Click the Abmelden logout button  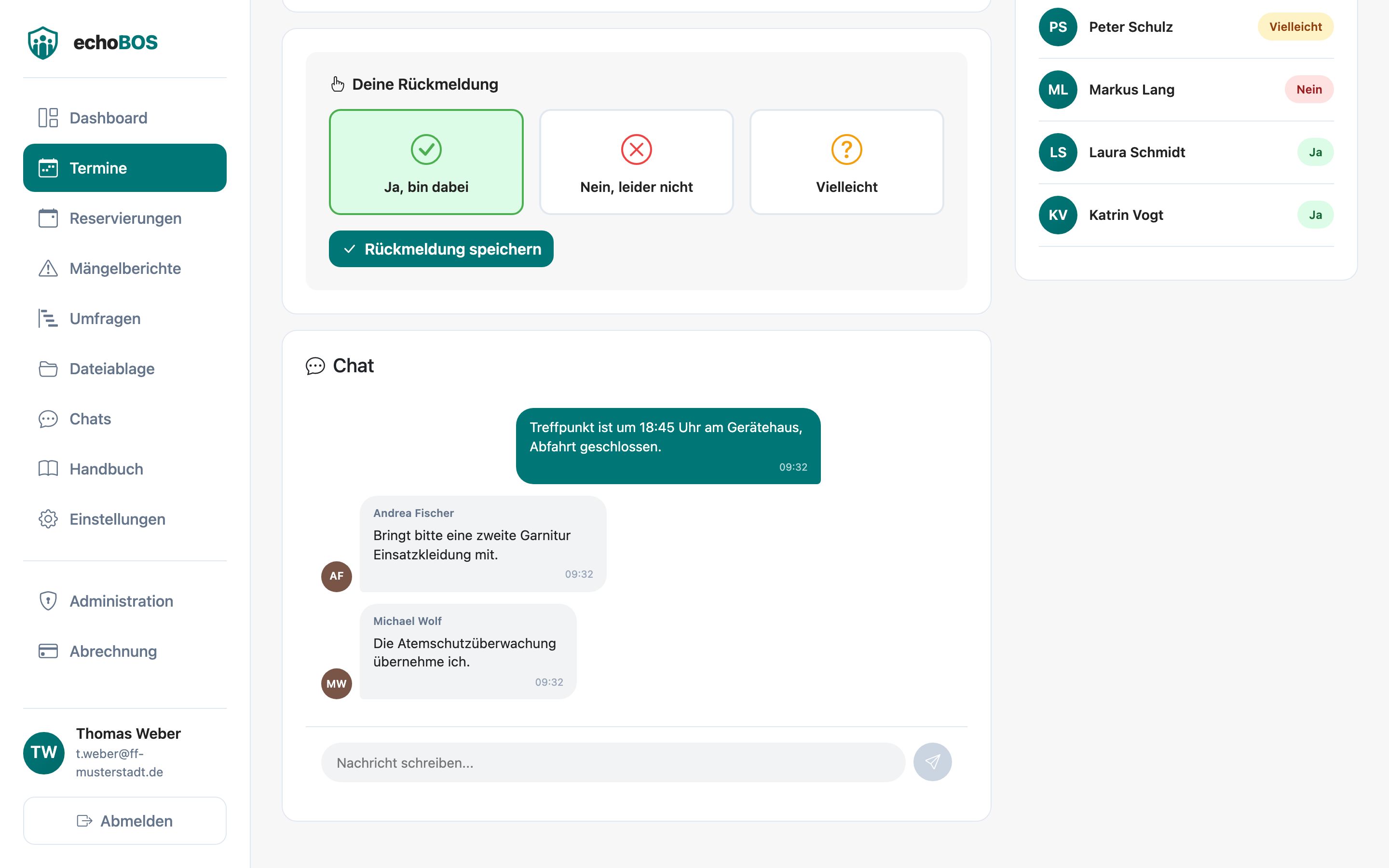tap(124, 820)
